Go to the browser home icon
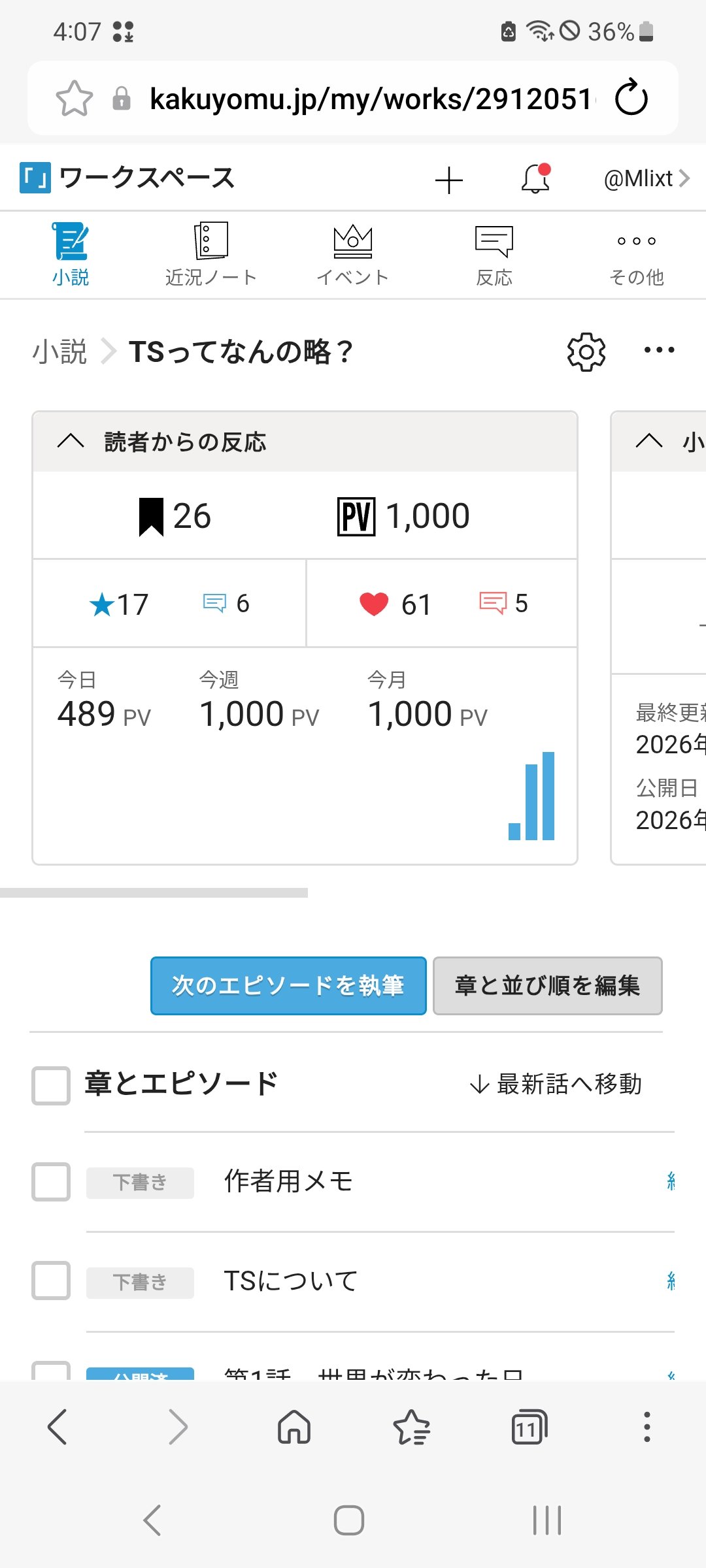 tap(294, 1426)
